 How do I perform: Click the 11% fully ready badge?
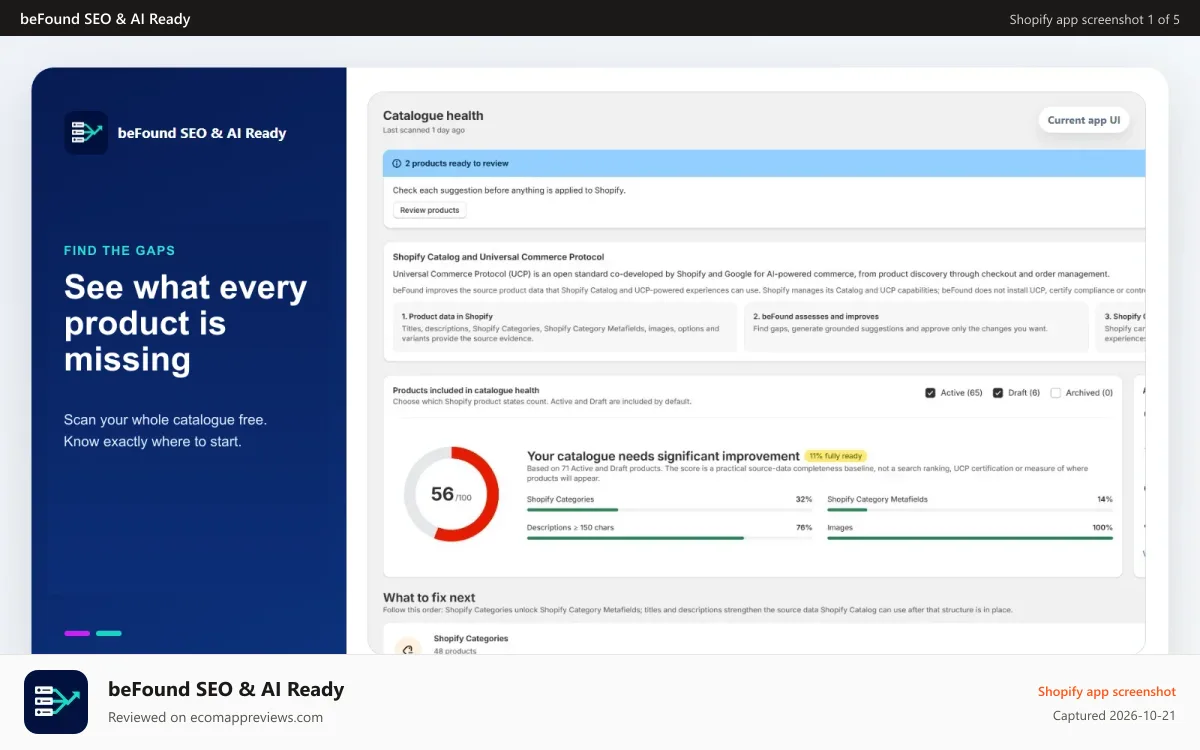click(x=836, y=456)
